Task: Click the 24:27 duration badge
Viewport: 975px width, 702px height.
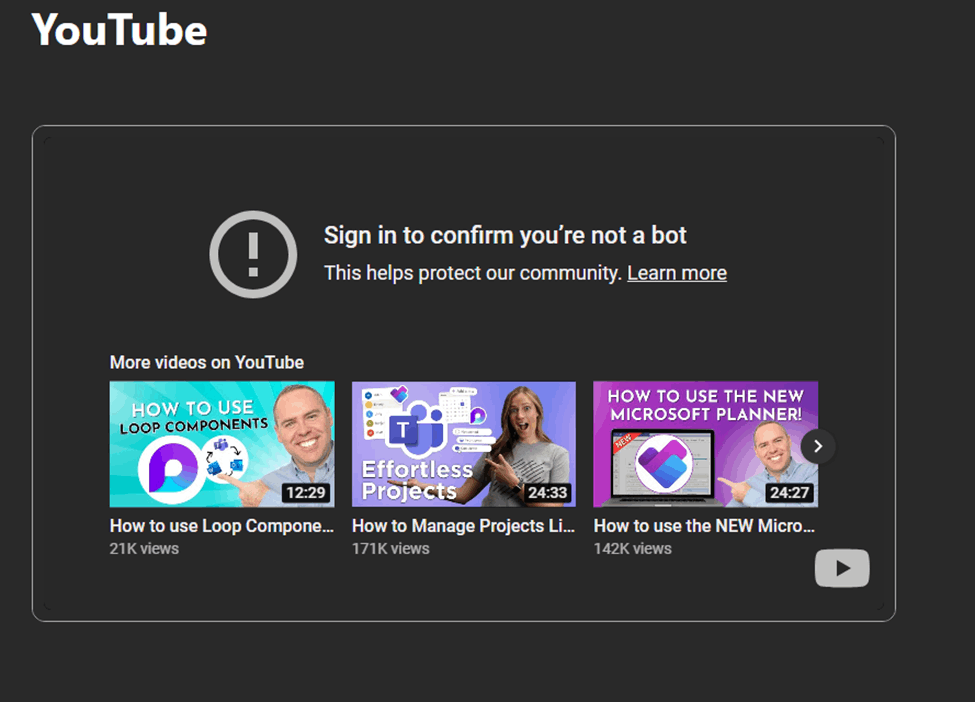Action: 789,492
